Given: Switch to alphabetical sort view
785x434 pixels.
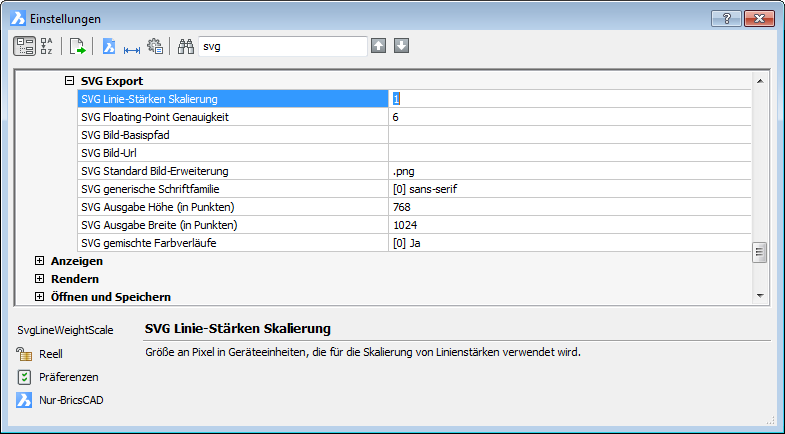Looking at the screenshot, I should point(48,46).
